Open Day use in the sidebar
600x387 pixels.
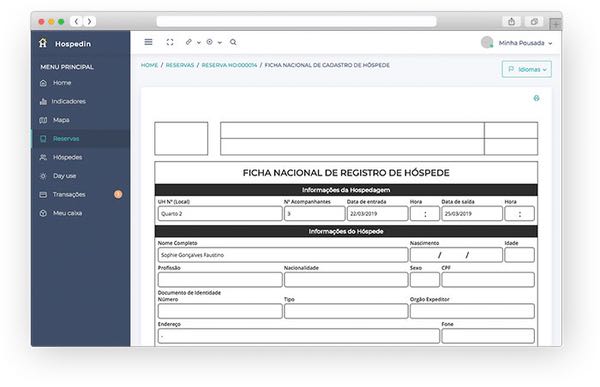coord(80,176)
